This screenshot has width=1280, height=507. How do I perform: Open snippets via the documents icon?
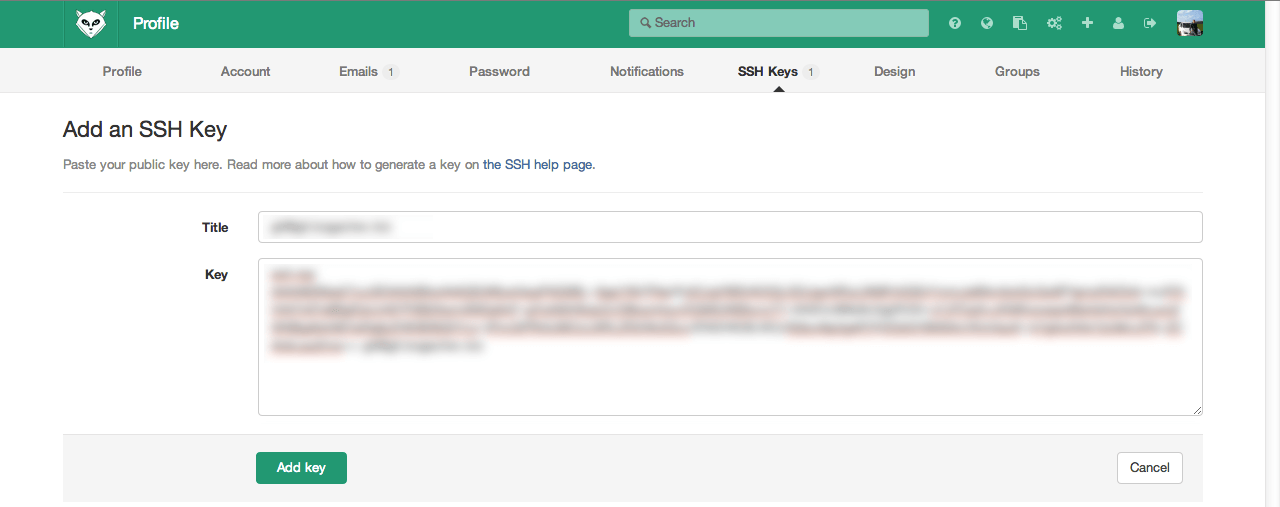pos(1020,23)
